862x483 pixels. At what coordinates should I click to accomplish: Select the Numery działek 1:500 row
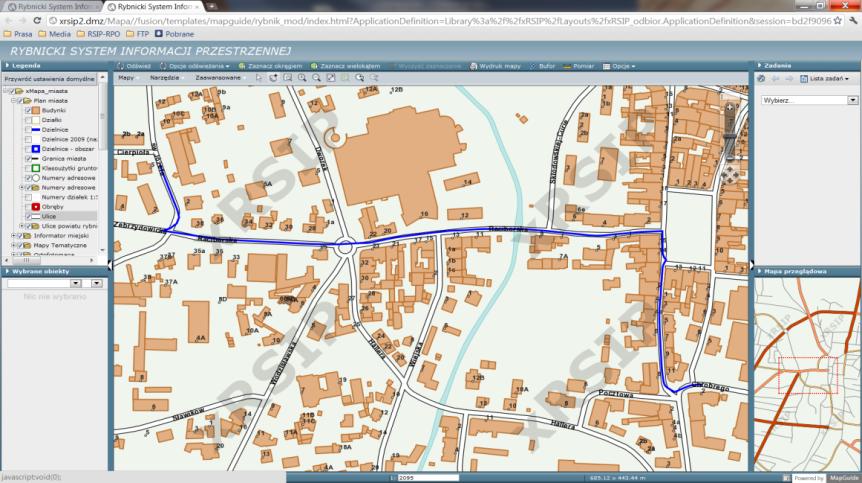(x=61, y=197)
